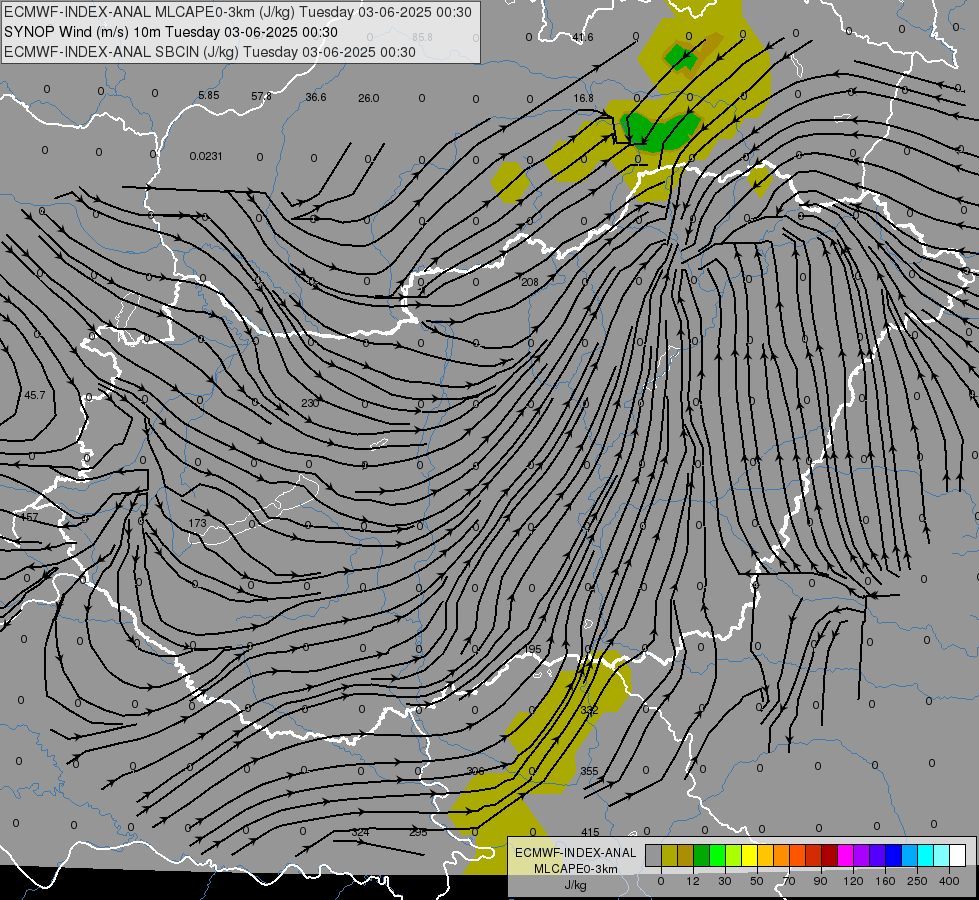Click the map value 230
The image size is (979, 900).
[310, 403]
